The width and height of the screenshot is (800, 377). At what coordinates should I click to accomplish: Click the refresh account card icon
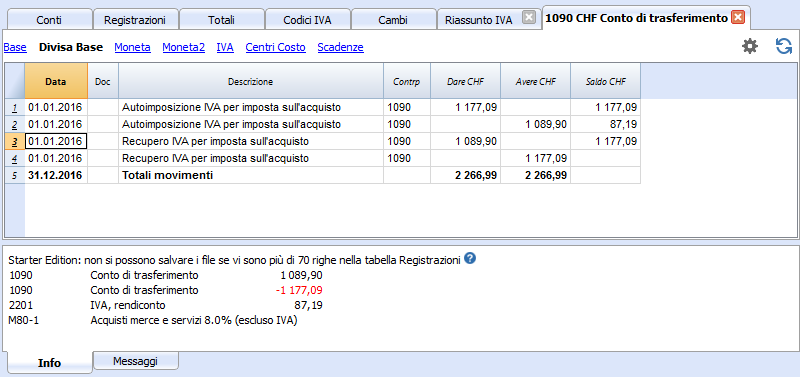pyautogui.click(x=784, y=47)
